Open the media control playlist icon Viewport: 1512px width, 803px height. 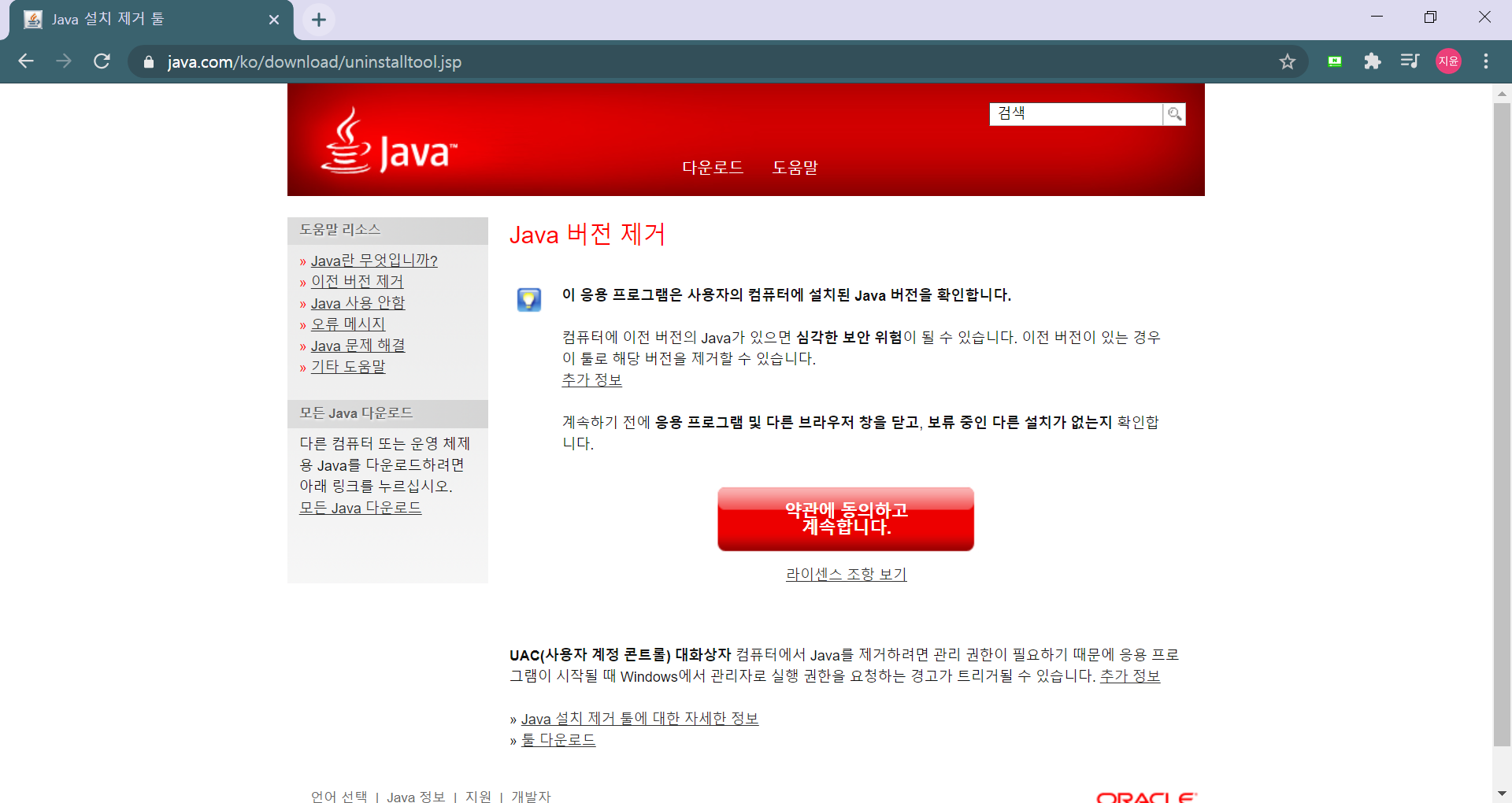(x=1410, y=61)
